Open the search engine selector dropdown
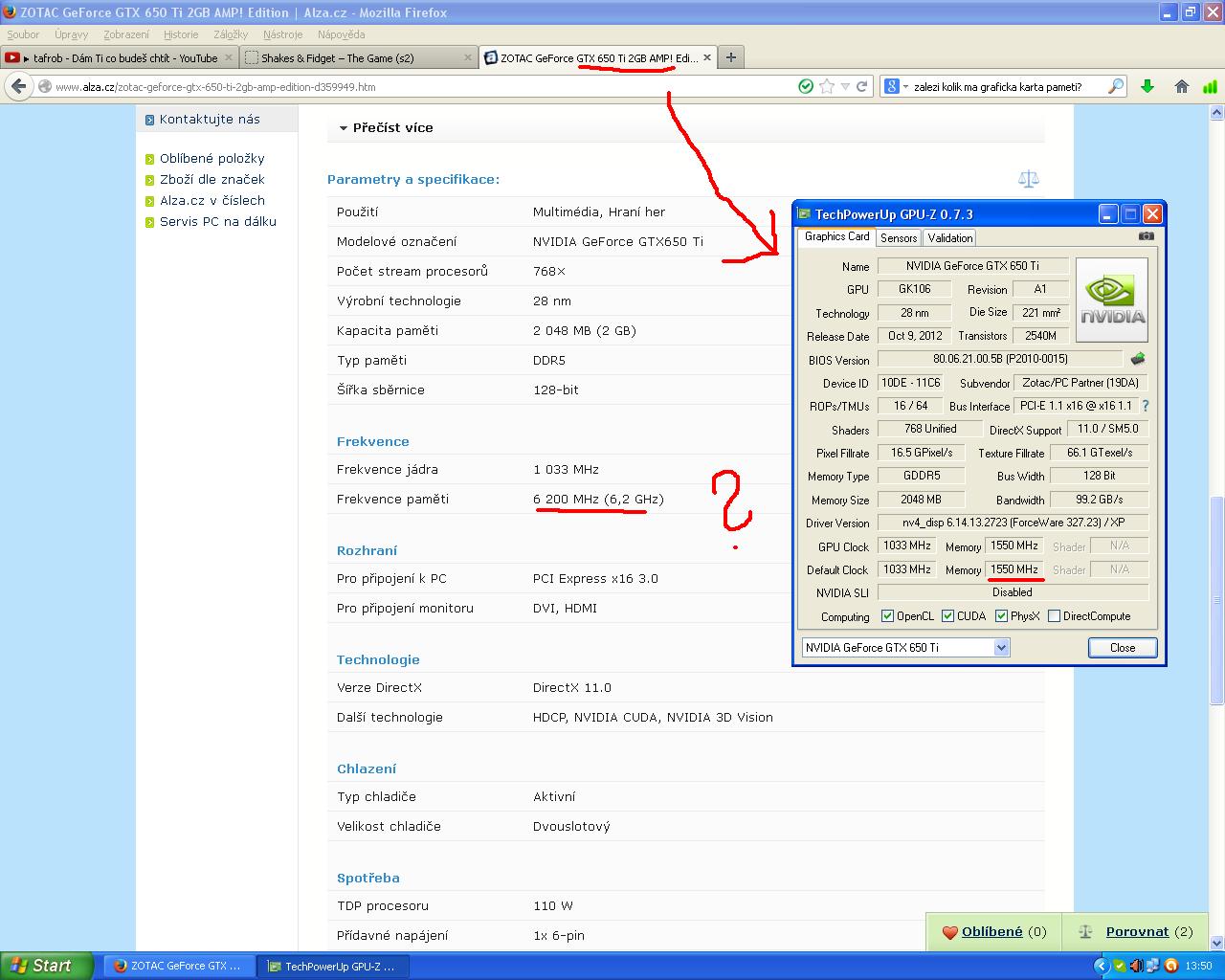Image resolution: width=1225 pixels, height=980 pixels. (895, 86)
